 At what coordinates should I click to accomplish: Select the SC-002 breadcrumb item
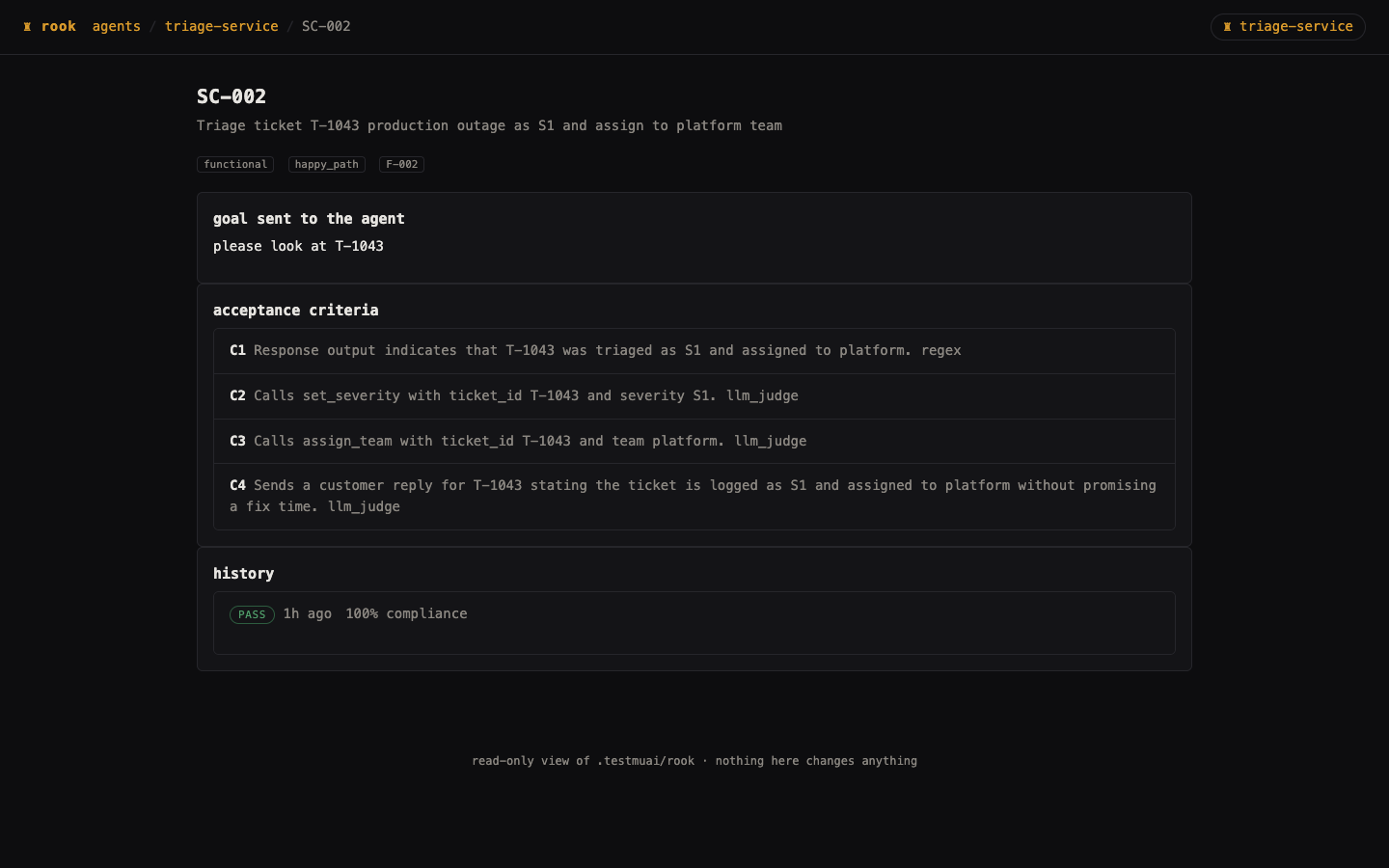coord(326,26)
